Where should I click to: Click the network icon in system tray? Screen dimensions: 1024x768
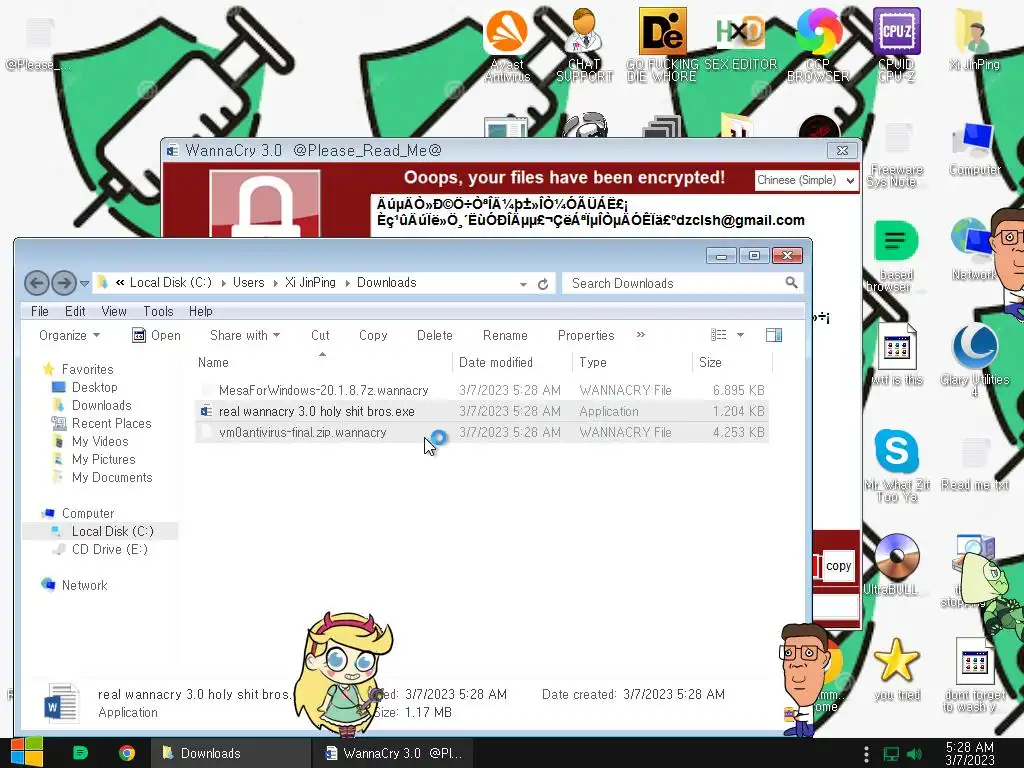click(891, 754)
